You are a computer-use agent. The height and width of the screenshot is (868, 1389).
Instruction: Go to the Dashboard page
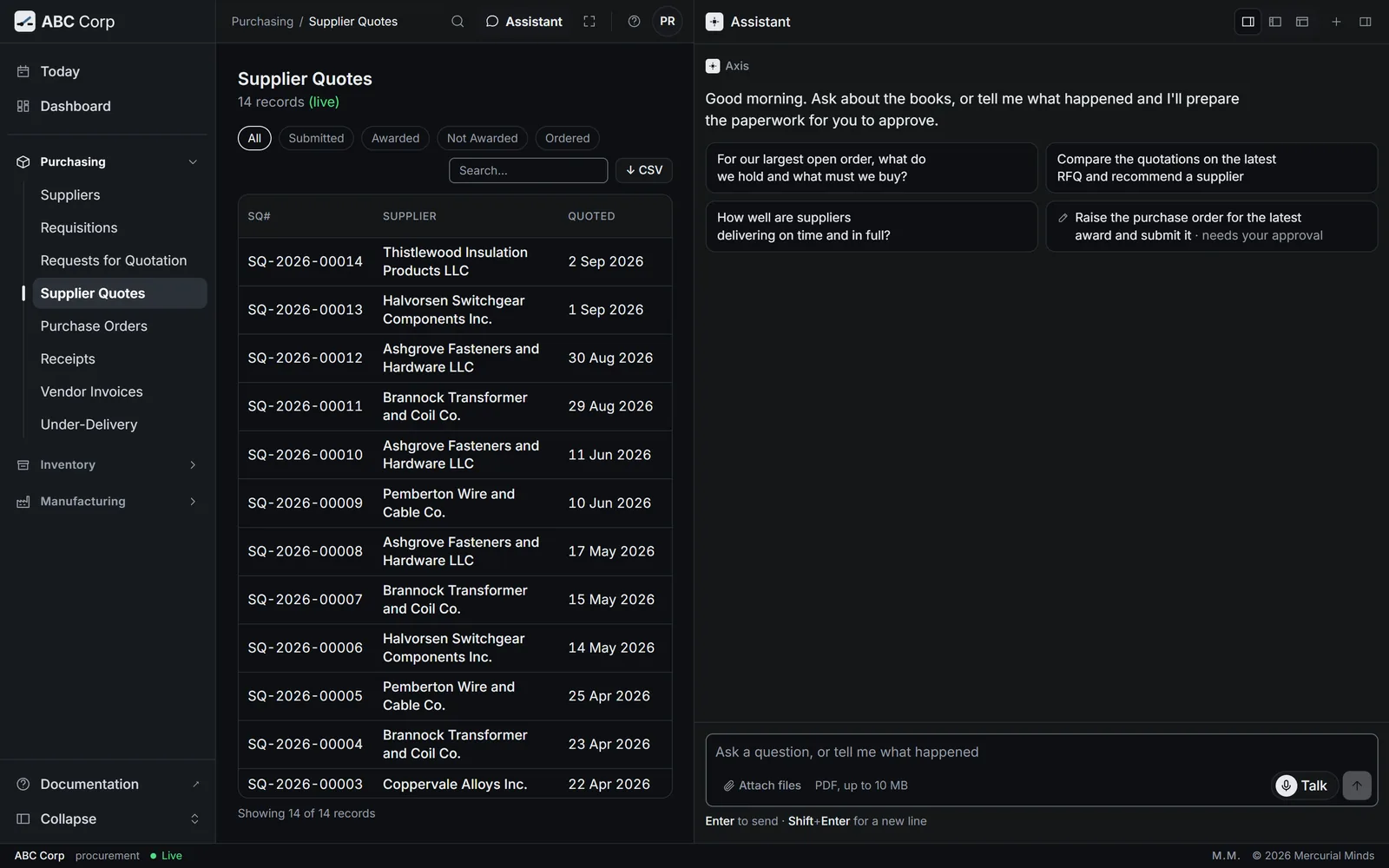point(76,106)
